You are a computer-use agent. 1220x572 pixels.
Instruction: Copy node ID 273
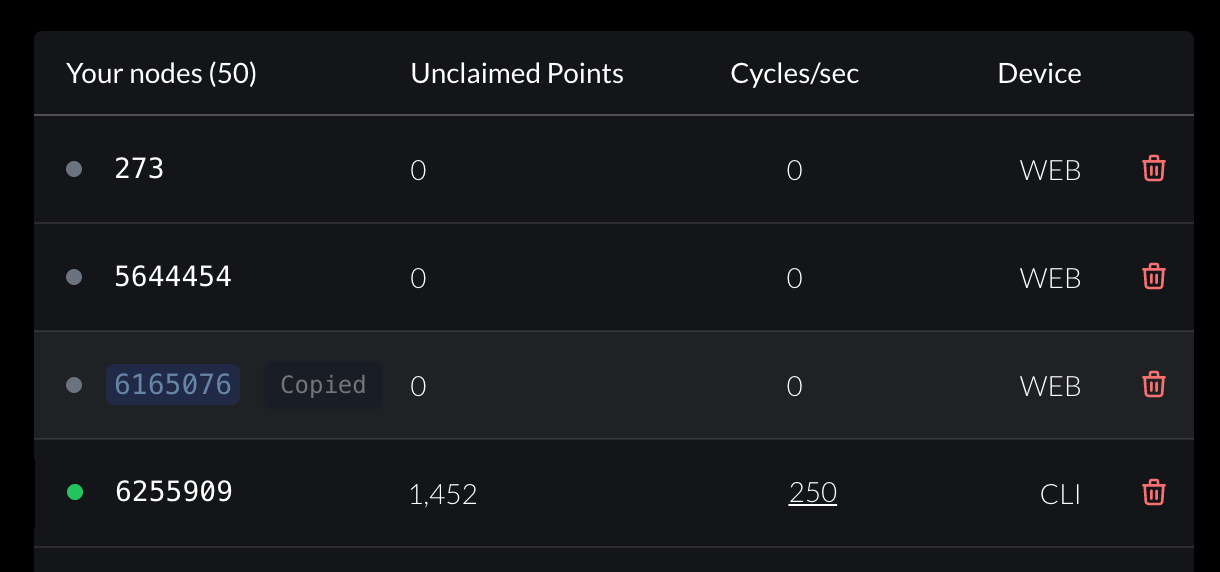pyautogui.click(x=139, y=168)
